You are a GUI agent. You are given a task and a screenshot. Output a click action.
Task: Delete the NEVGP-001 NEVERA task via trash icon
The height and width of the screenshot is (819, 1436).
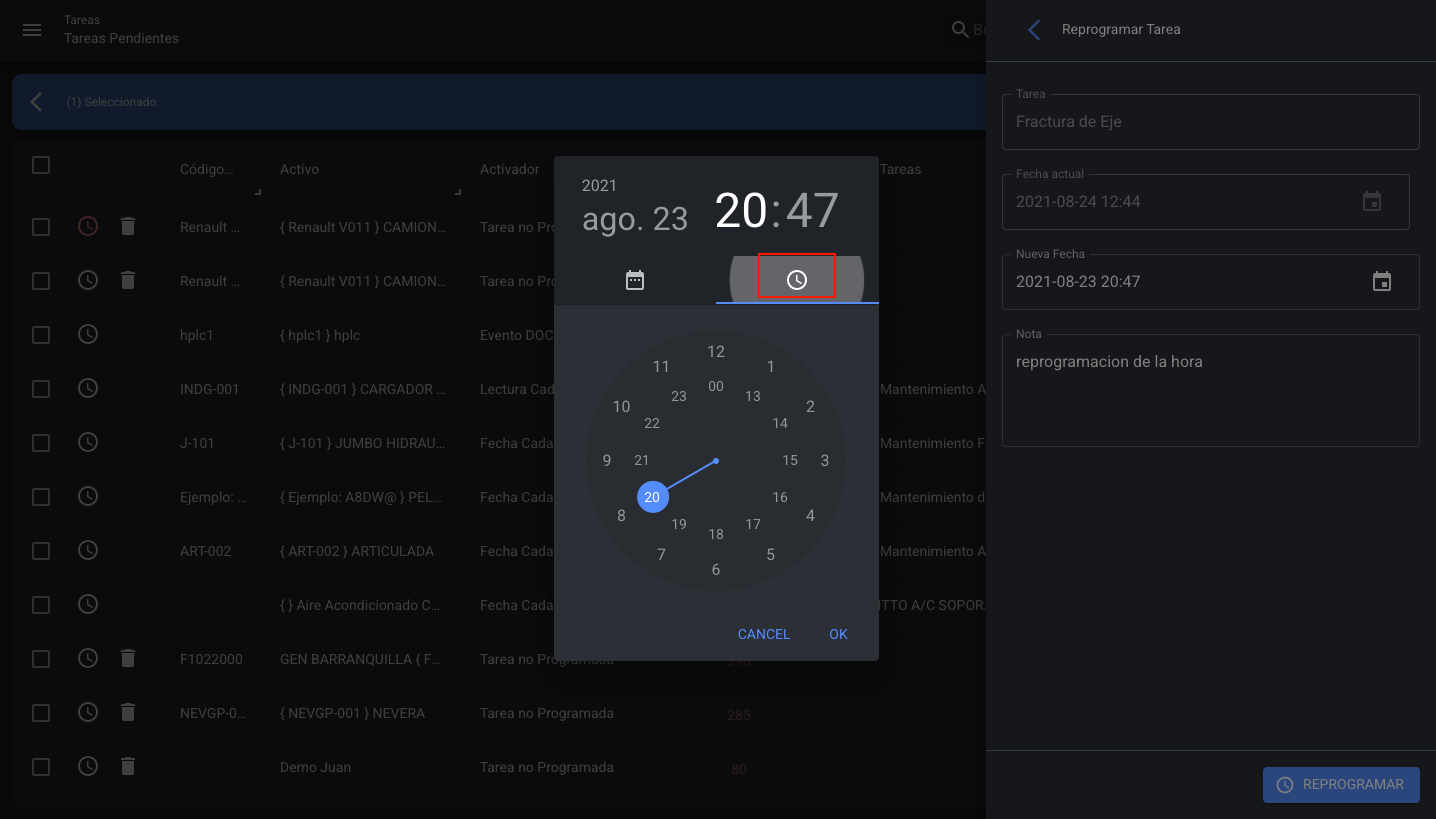coord(128,712)
